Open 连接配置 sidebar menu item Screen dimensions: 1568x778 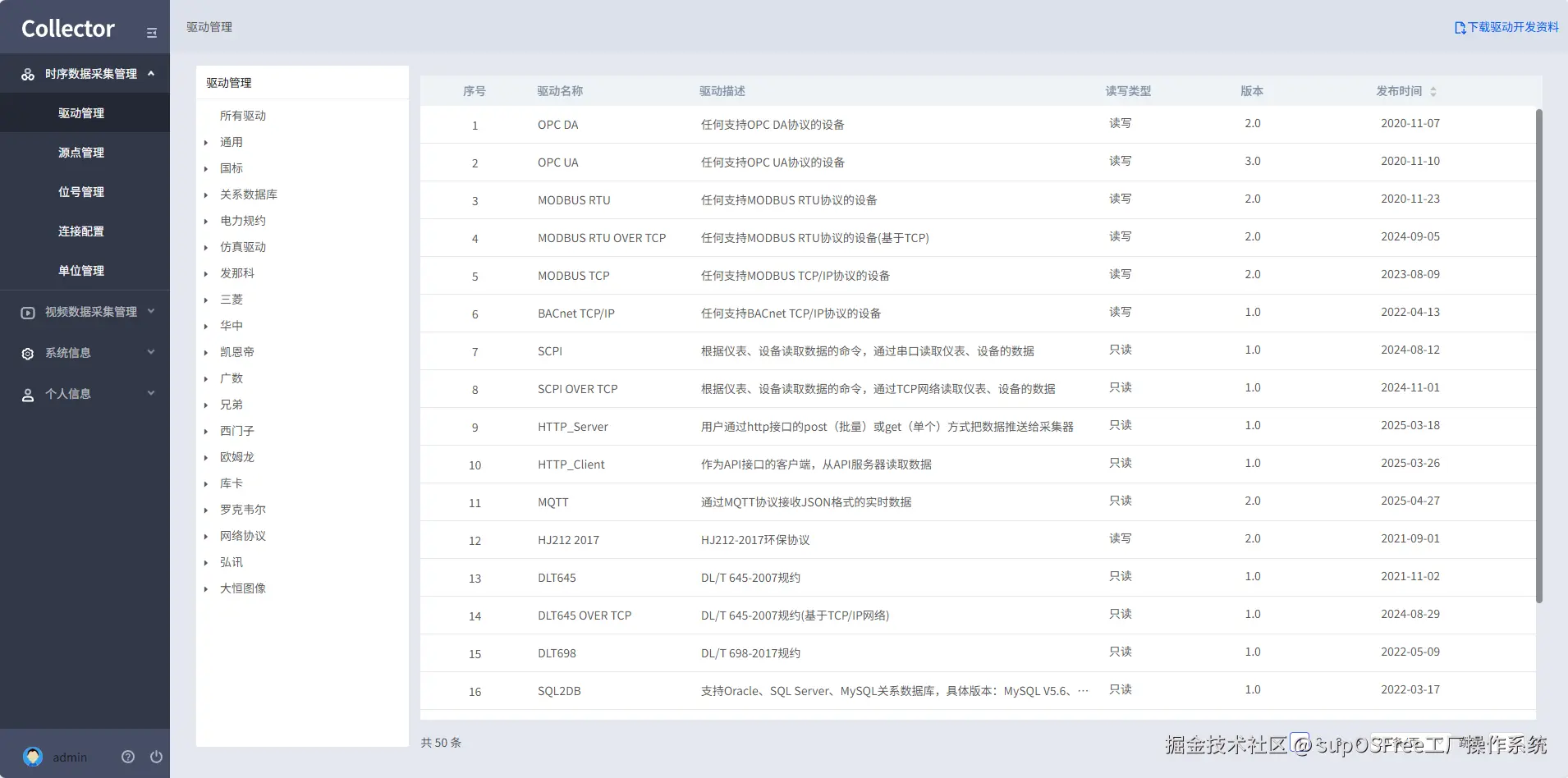click(85, 231)
